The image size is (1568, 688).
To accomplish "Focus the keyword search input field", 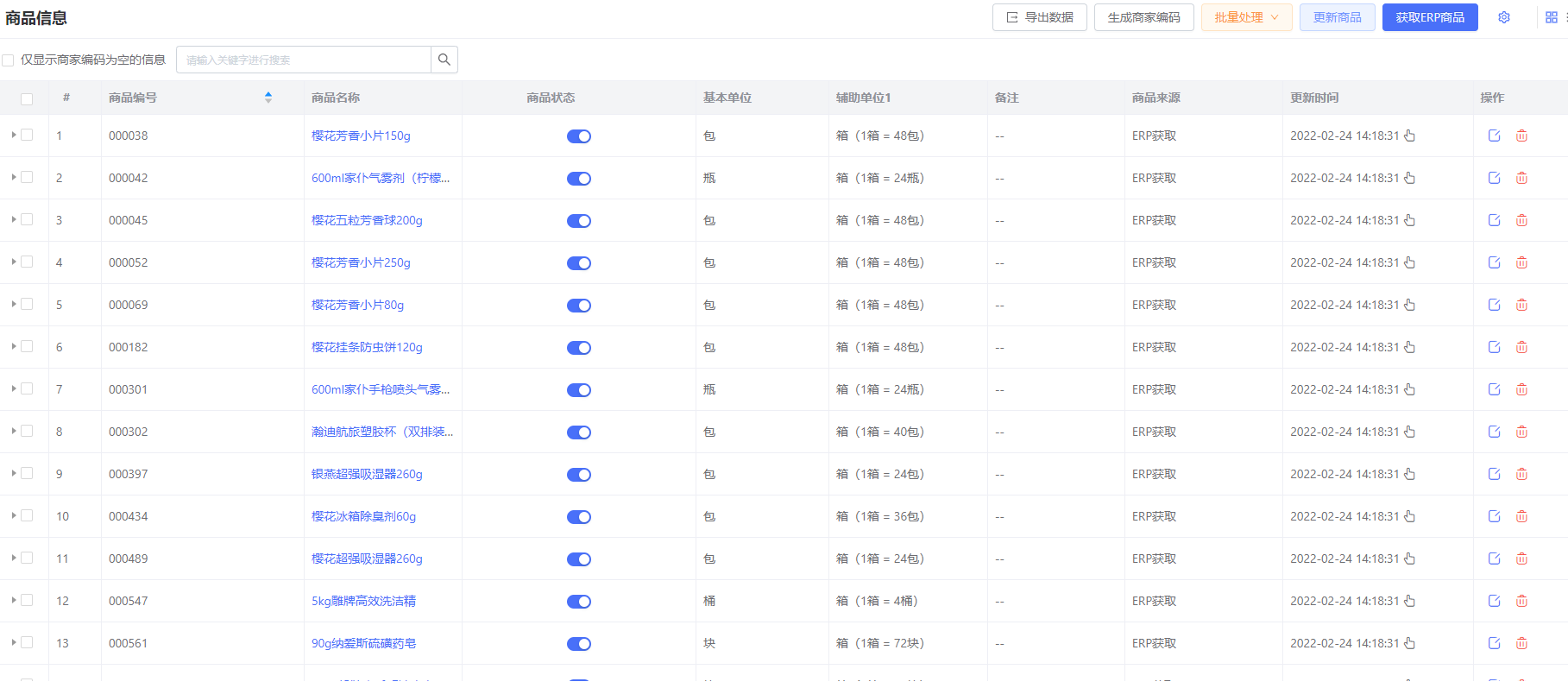I will (304, 60).
